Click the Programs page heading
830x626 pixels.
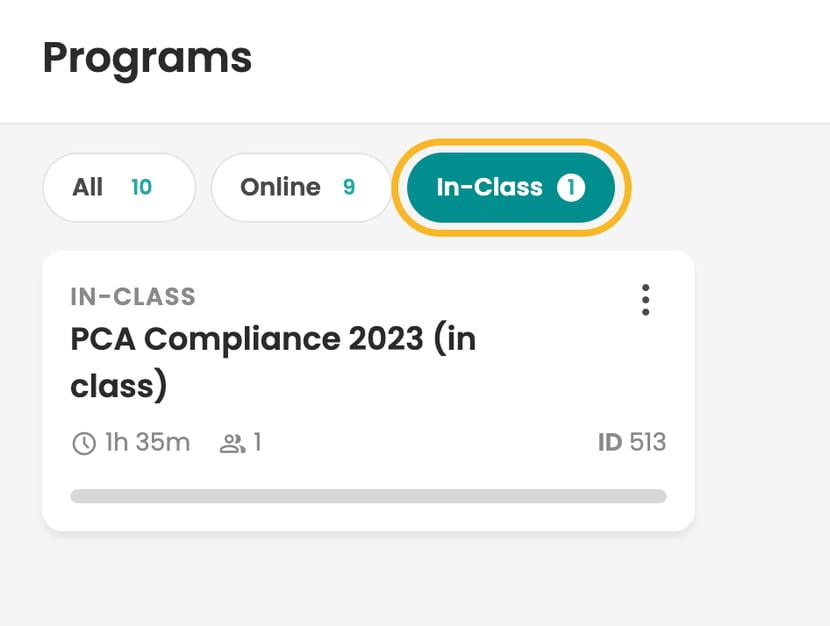click(147, 59)
